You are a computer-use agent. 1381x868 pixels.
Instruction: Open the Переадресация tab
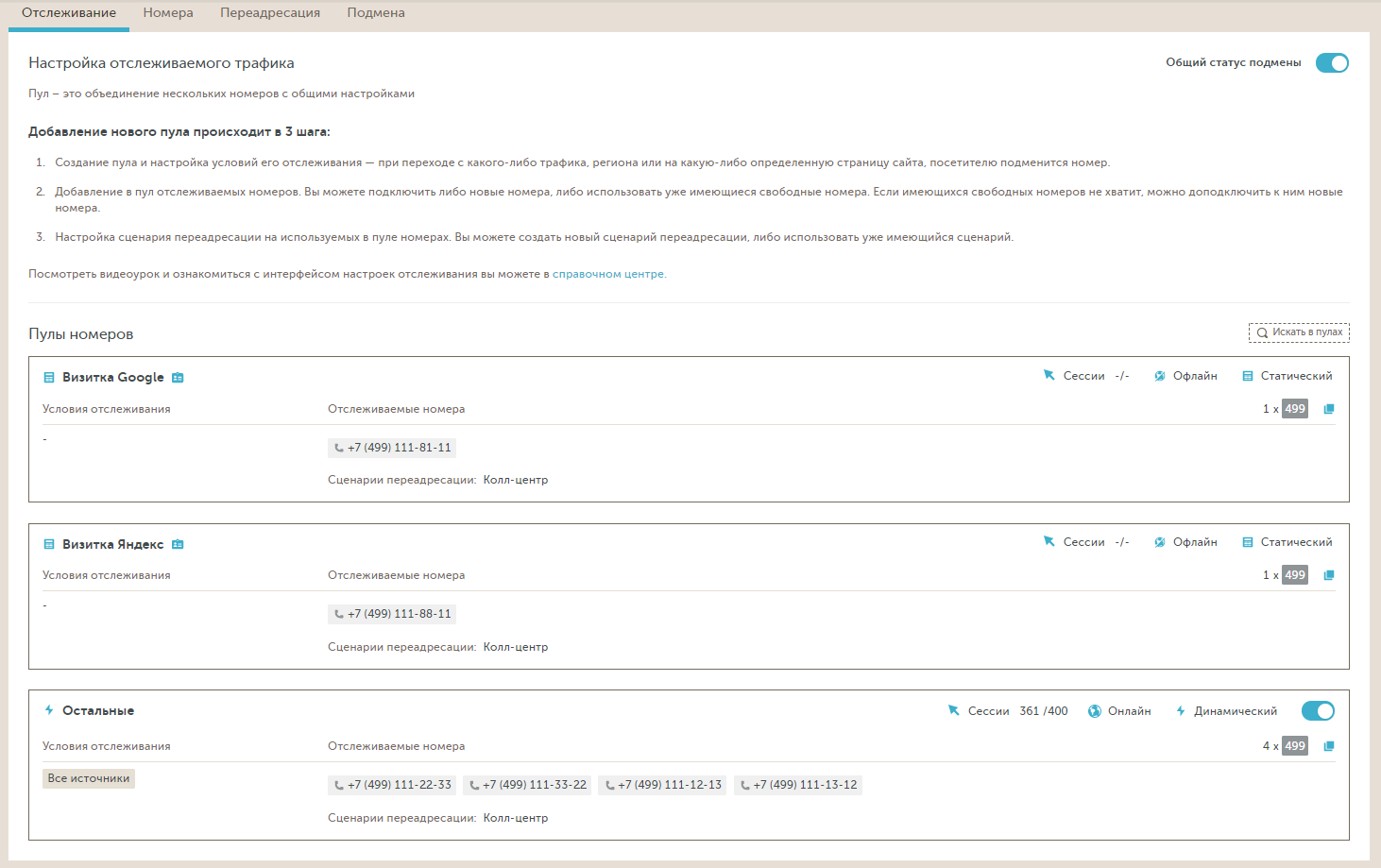click(270, 13)
